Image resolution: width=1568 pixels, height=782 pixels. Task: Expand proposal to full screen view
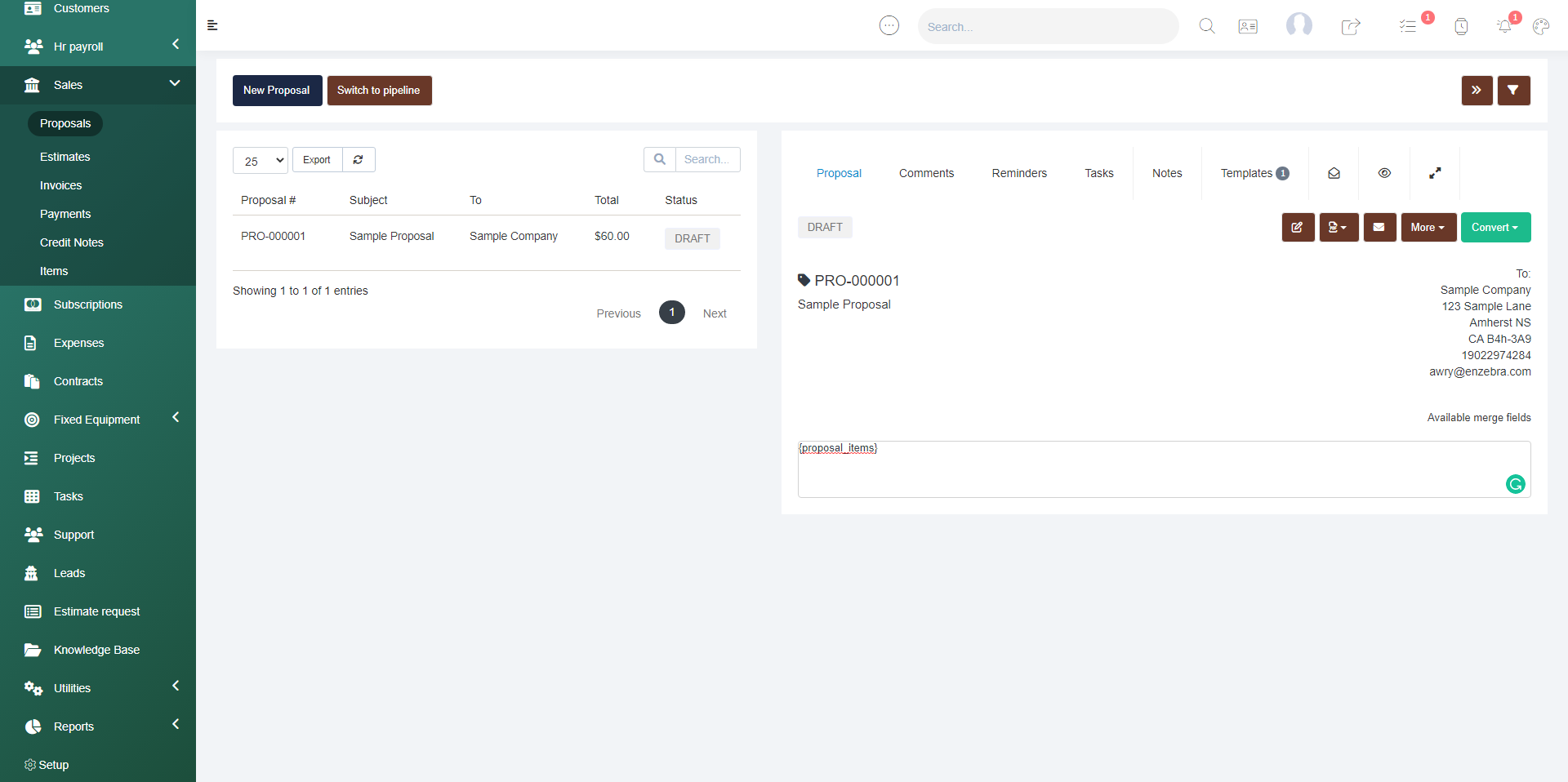click(1435, 173)
